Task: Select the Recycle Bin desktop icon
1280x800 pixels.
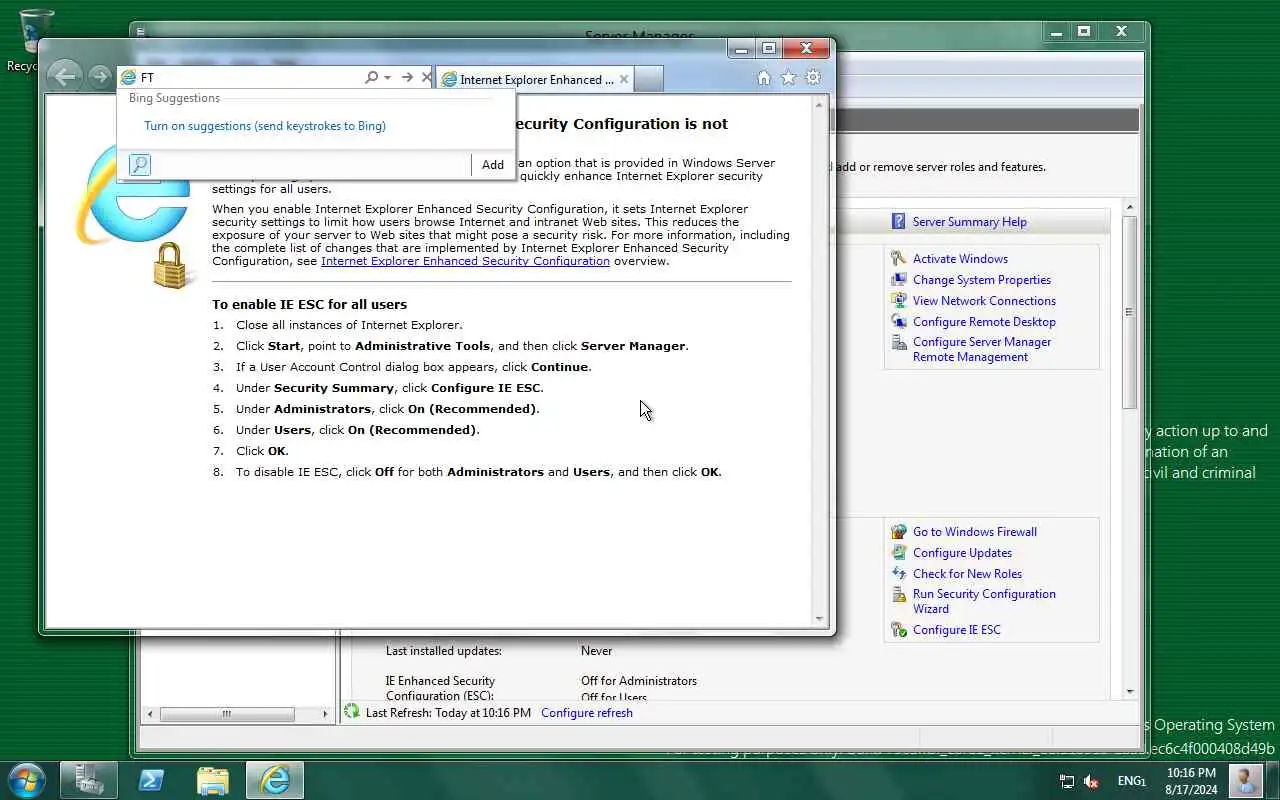Action: (35, 38)
